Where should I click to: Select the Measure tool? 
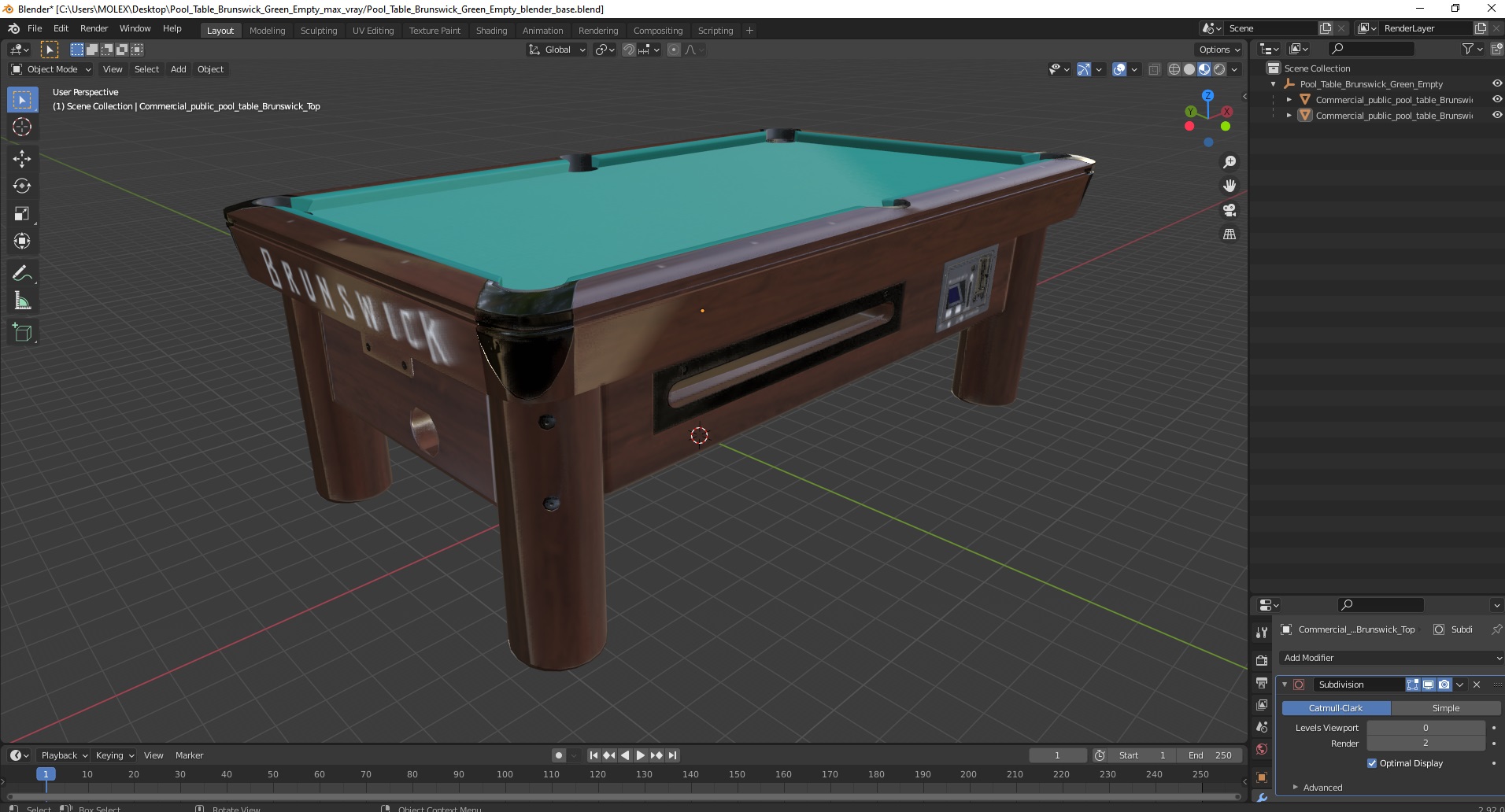click(22, 301)
